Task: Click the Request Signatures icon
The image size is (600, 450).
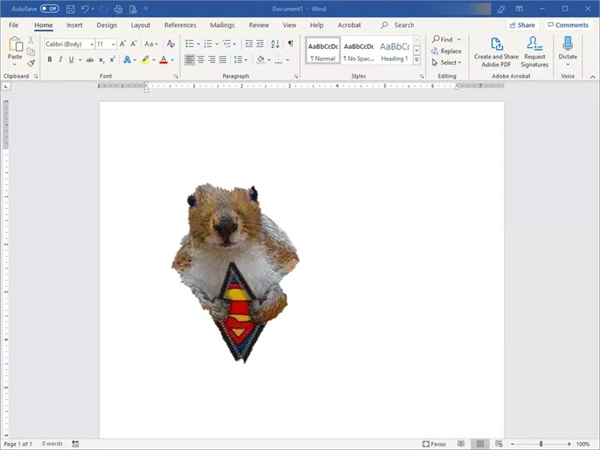Action: point(534,44)
